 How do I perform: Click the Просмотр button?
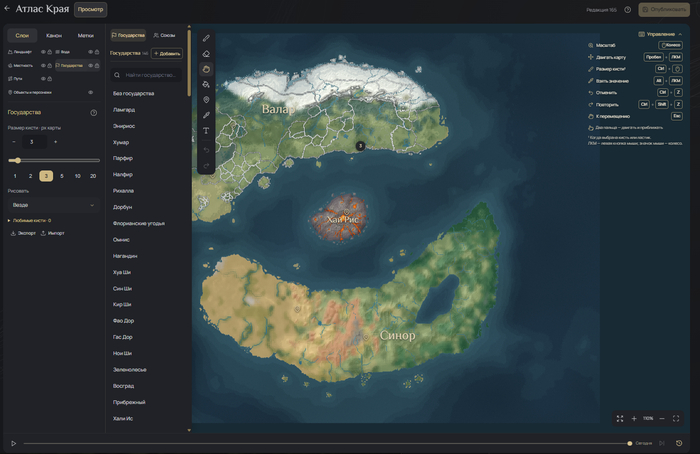(90, 9)
